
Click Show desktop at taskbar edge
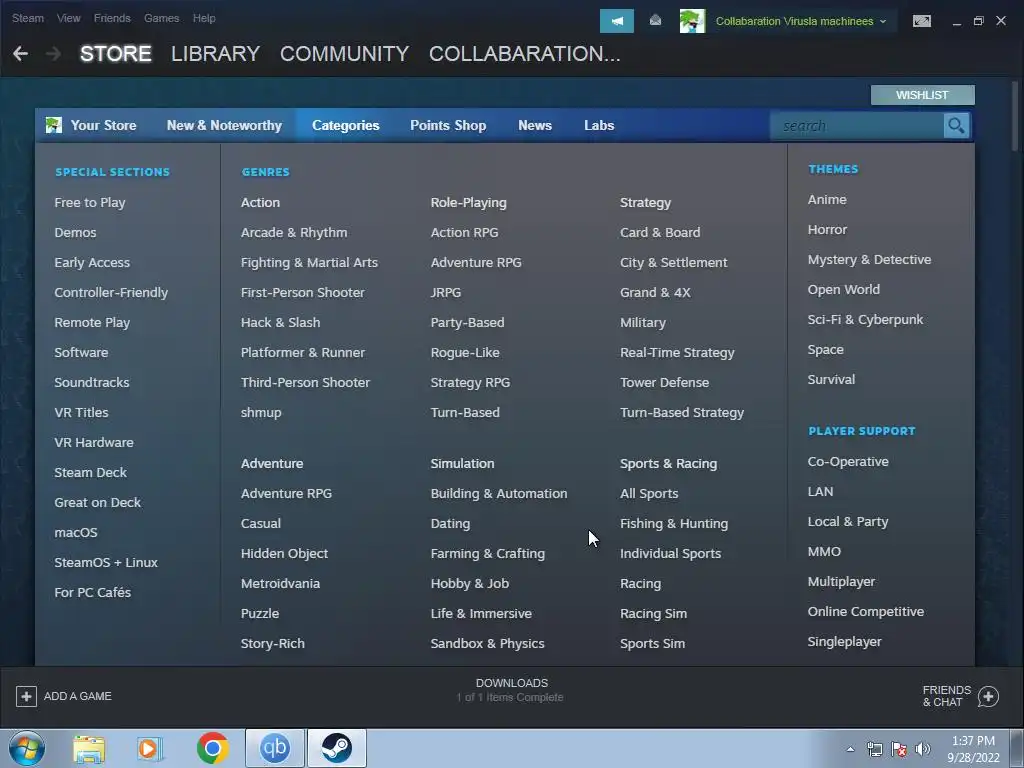[x=1017, y=748]
